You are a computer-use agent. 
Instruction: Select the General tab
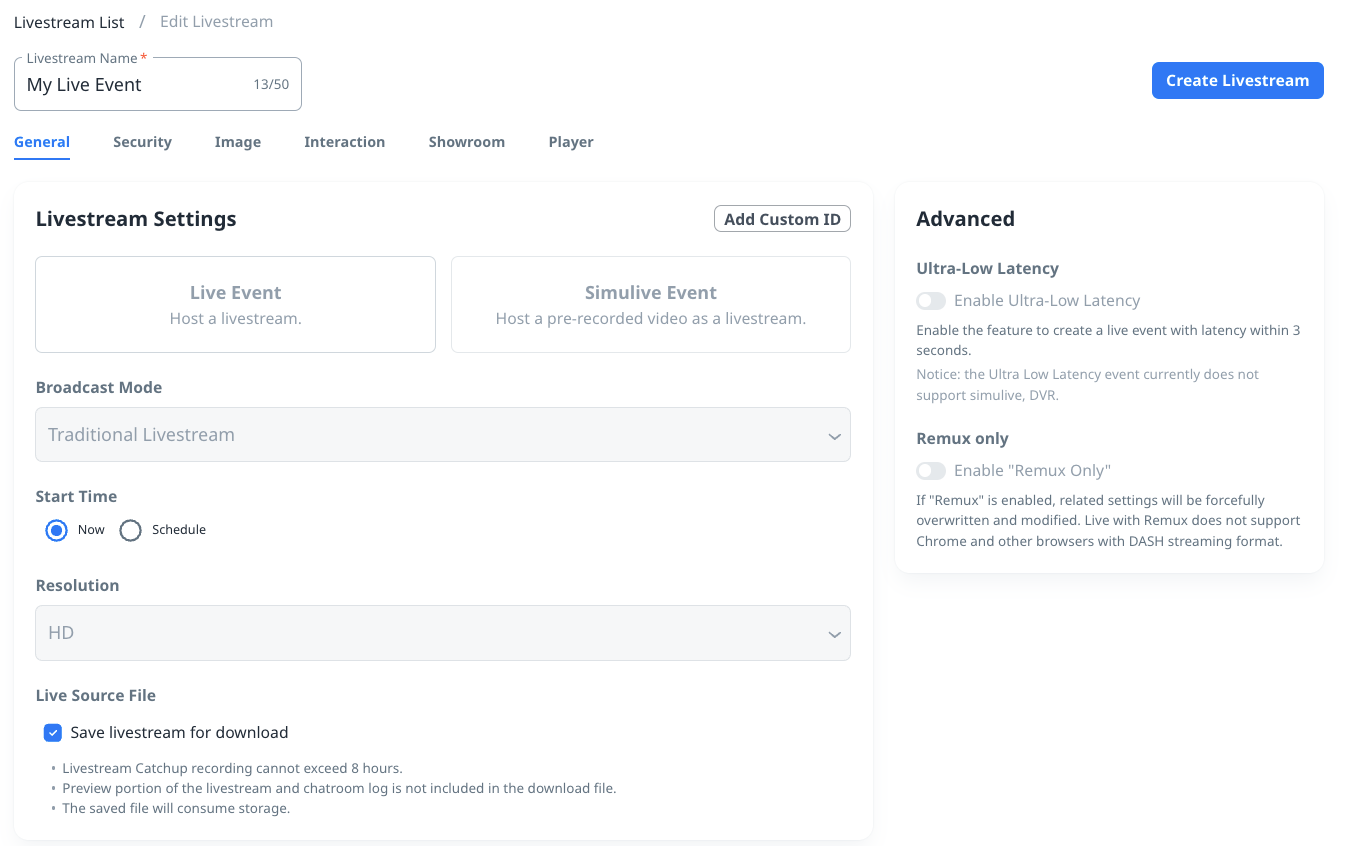[x=42, y=142]
